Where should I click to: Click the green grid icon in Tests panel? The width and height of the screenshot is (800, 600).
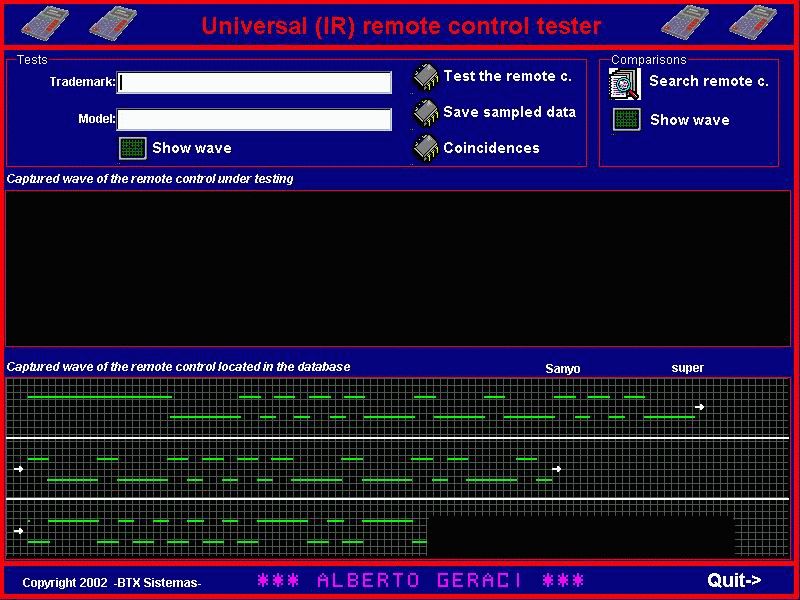click(133, 148)
